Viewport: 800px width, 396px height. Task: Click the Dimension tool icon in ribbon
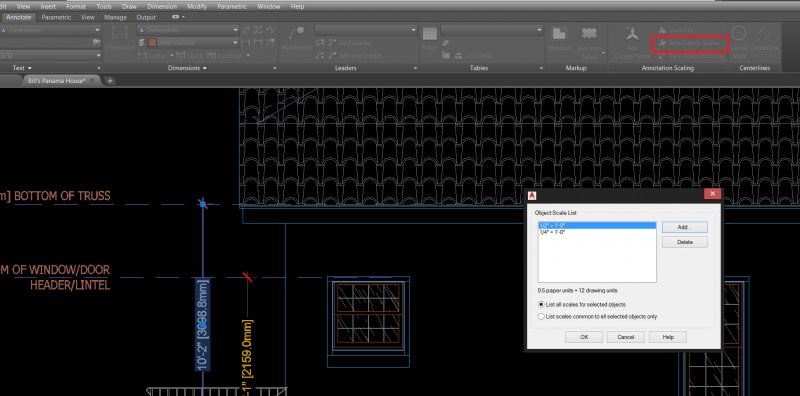tap(119, 34)
